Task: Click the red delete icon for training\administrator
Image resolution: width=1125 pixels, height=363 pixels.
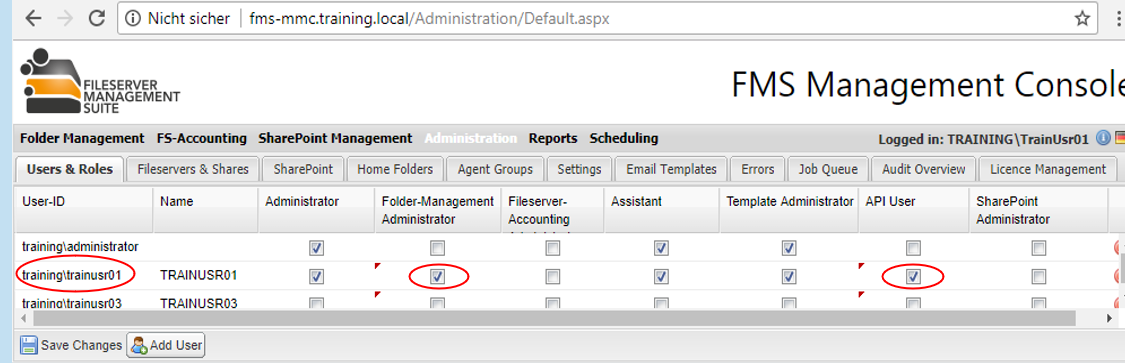Action: [1119, 248]
